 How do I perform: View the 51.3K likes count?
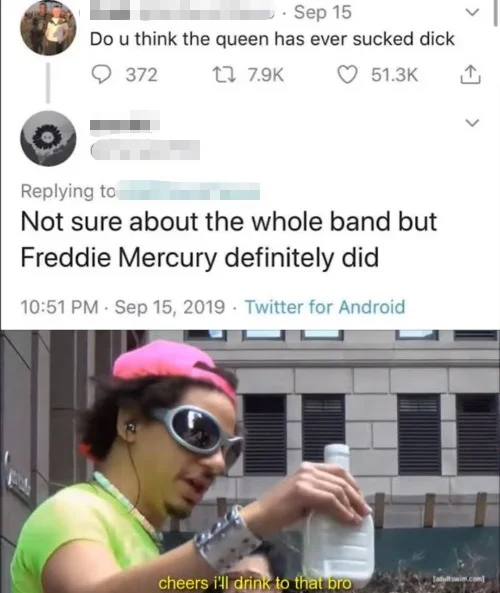(x=394, y=75)
